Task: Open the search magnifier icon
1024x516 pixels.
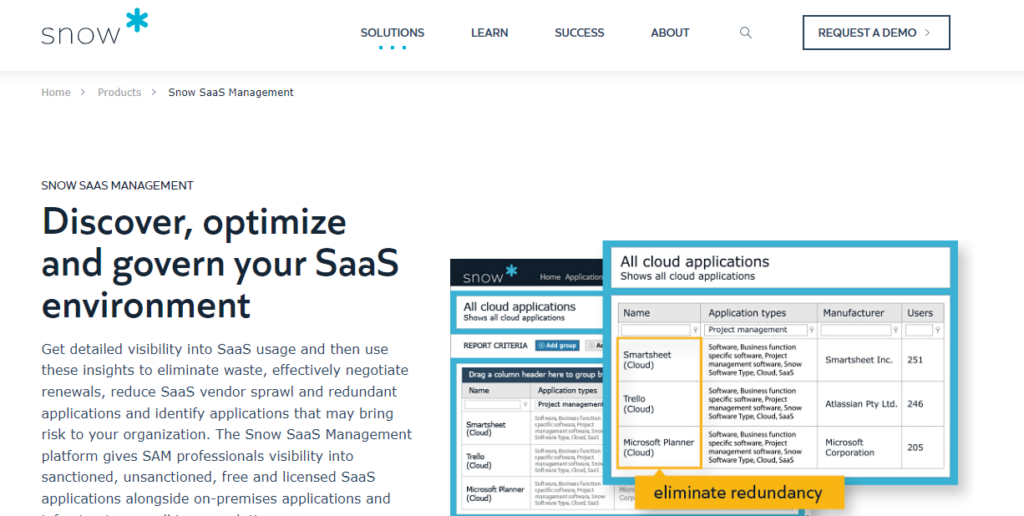Action: coord(745,33)
